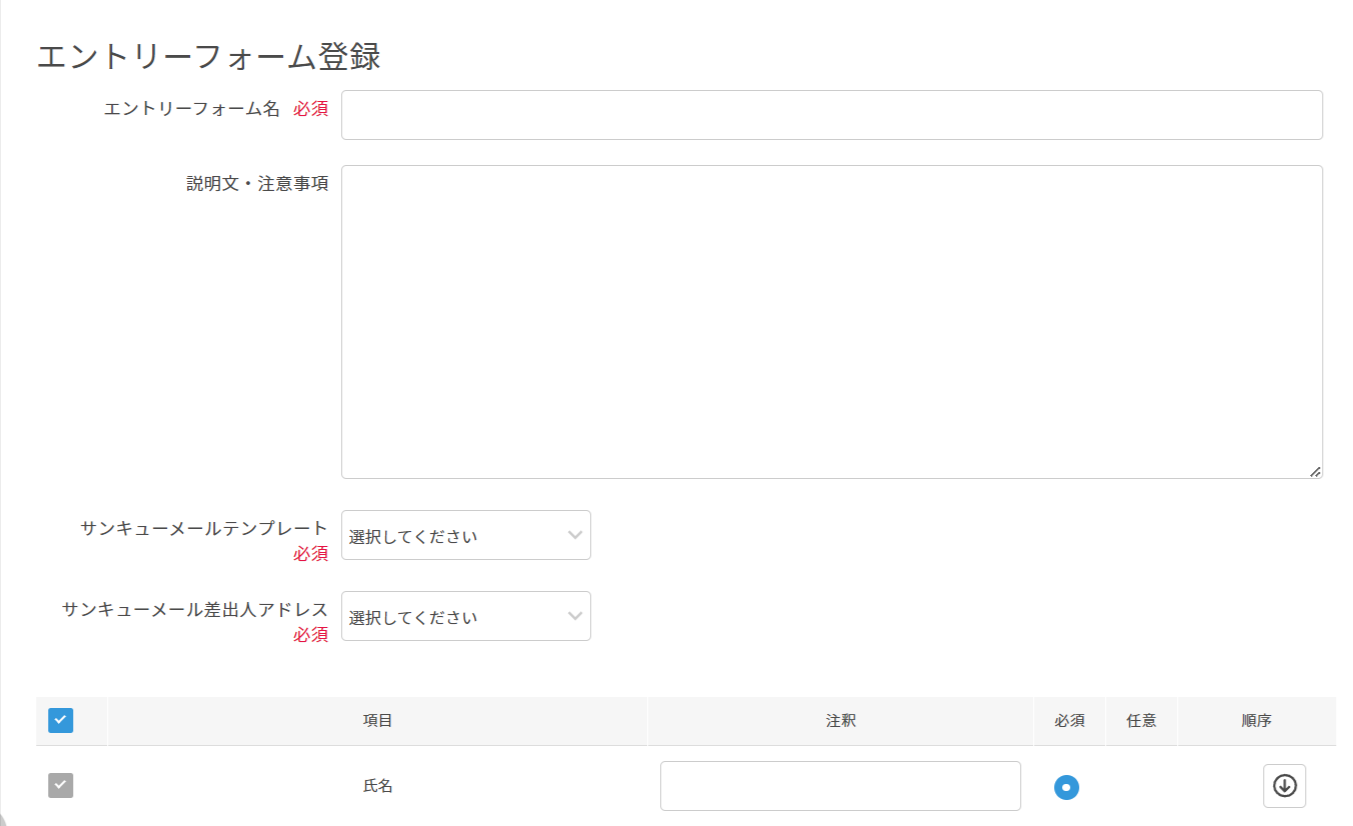Click the 任意 column header
This screenshot has height=826, width=1353.
(x=1141, y=721)
